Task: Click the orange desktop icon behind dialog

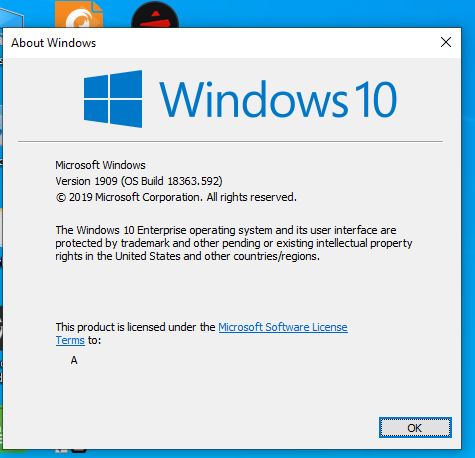Action: 79,14
